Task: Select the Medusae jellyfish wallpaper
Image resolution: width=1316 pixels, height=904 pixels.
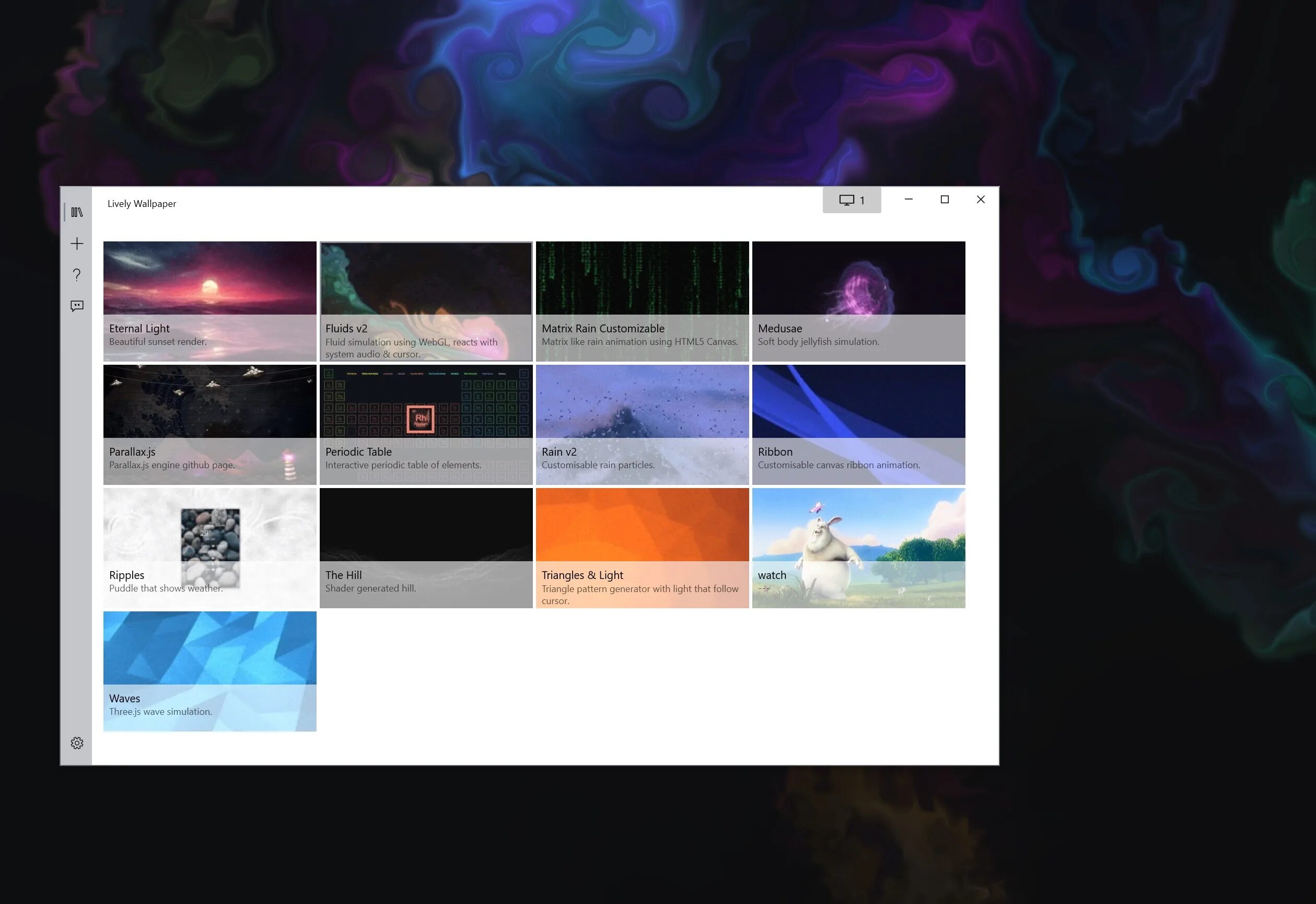Action: coord(858,300)
